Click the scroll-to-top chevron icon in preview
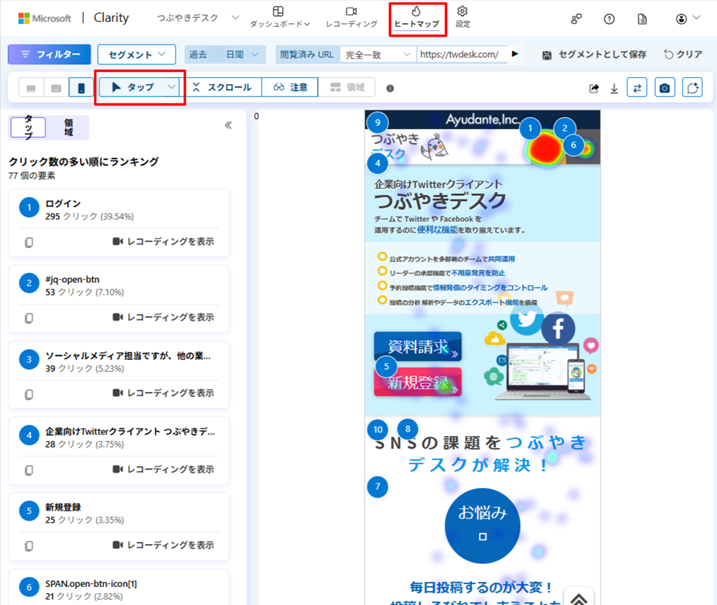The width and height of the screenshot is (717, 605). [x=579, y=598]
